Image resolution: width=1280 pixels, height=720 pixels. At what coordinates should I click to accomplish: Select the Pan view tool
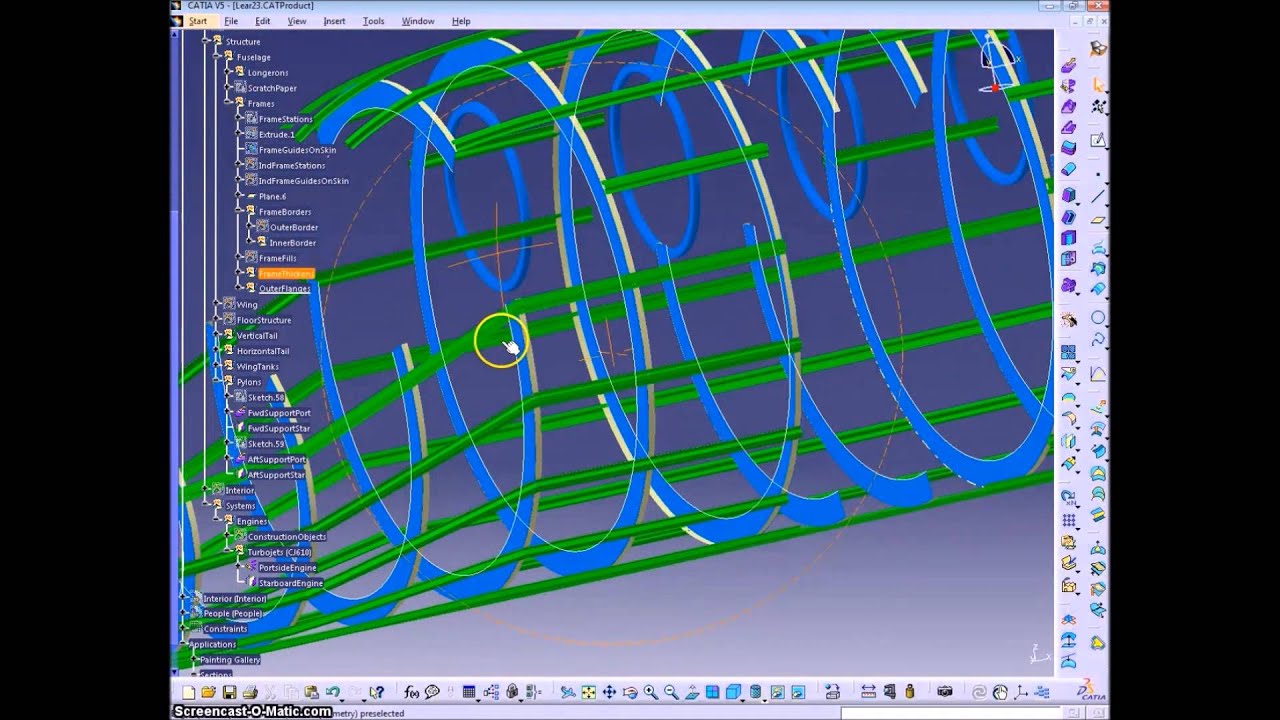609,692
